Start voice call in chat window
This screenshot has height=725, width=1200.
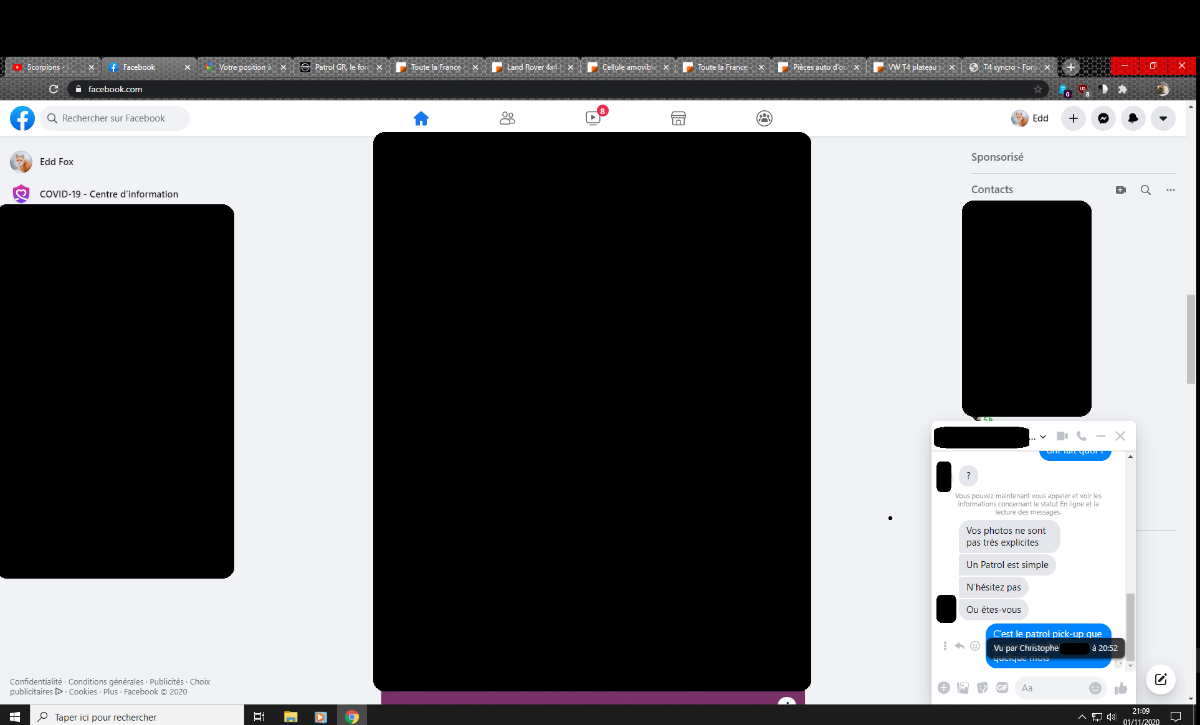coord(1081,436)
